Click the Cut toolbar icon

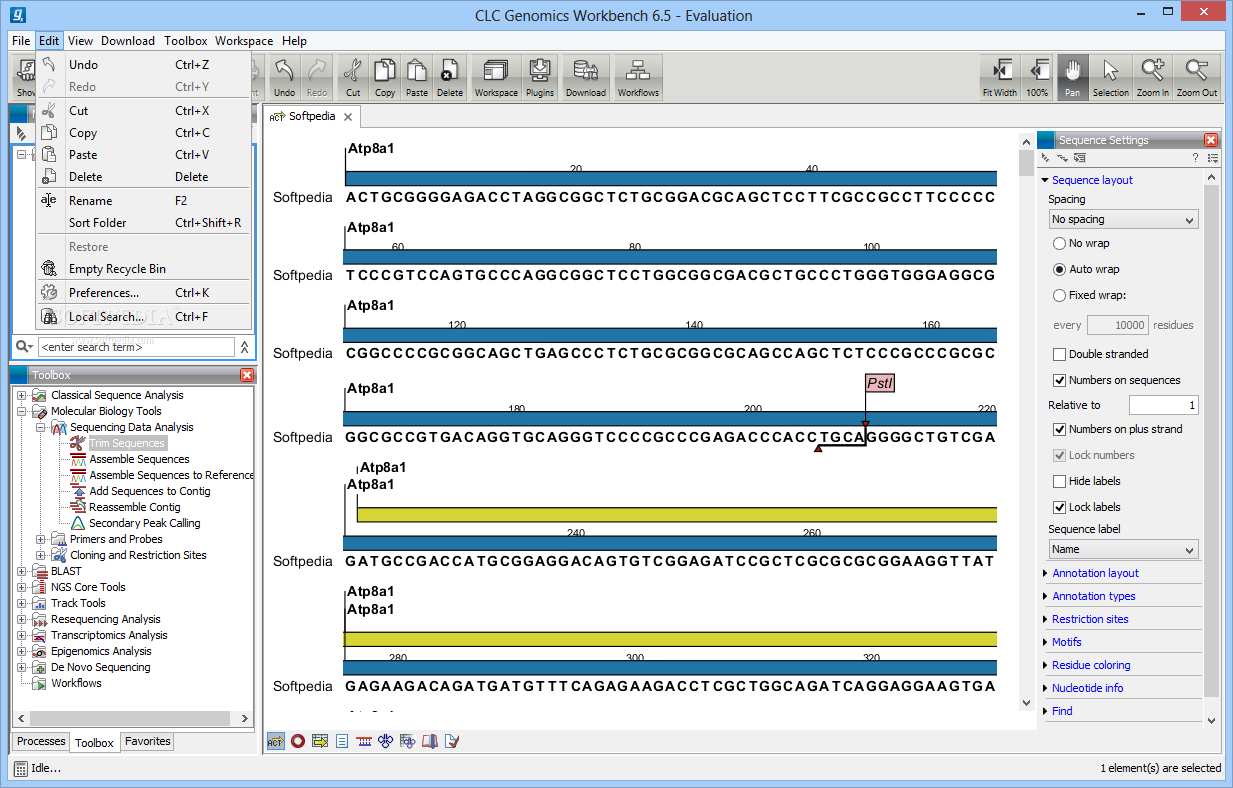[353, 77]
